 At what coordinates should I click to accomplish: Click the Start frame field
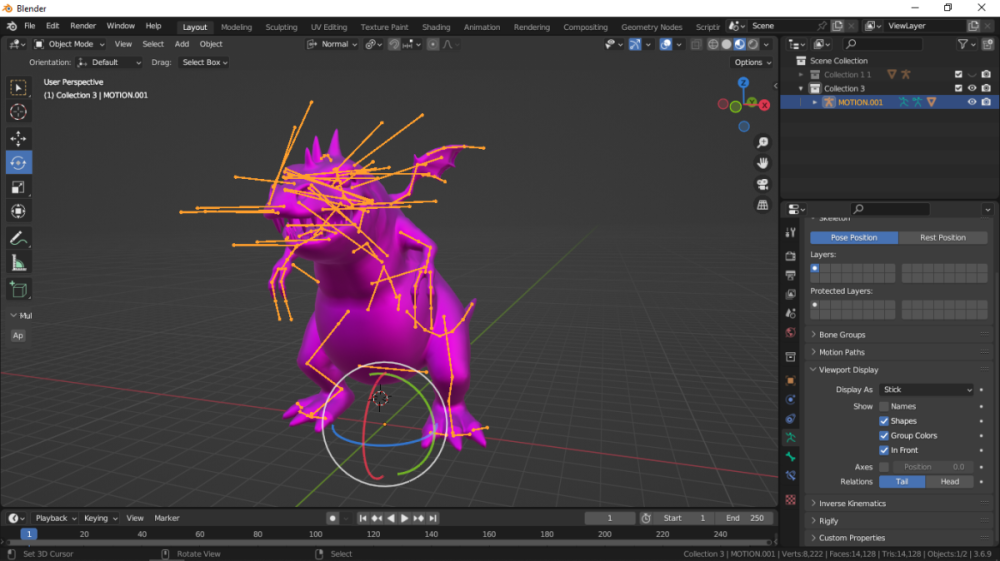(x=684, y=518)
